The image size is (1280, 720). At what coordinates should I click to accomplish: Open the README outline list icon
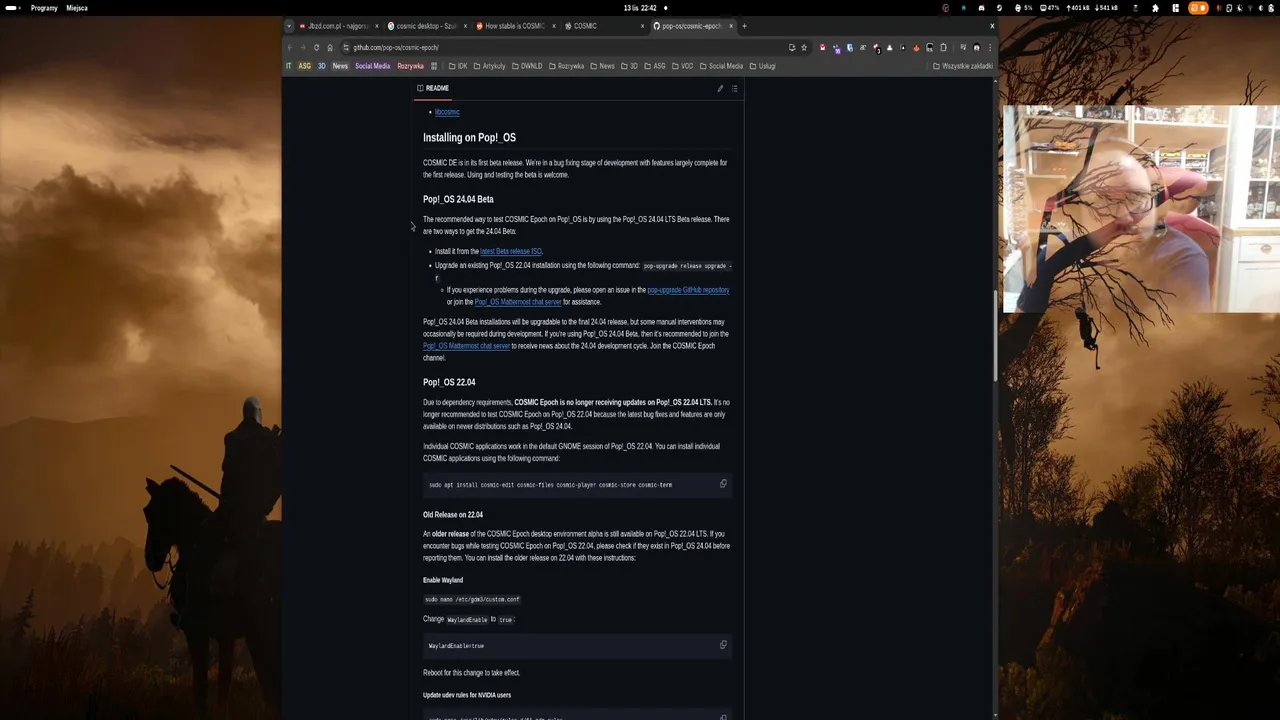(x=734, y=88)
